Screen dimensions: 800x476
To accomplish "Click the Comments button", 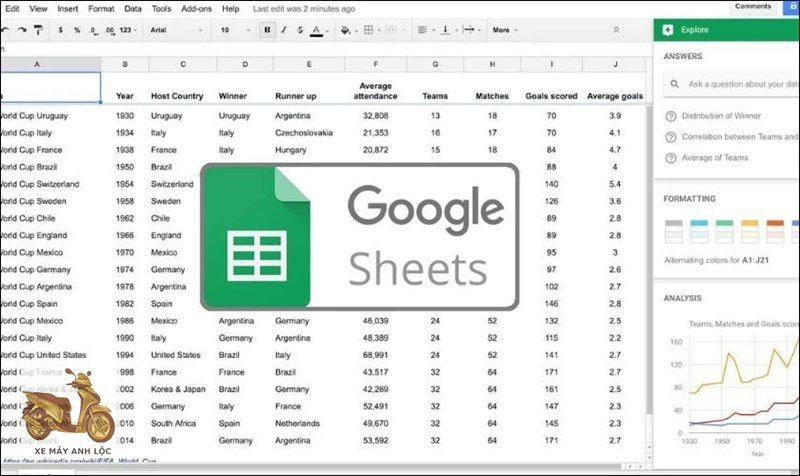I will pyautogui.click(x=753, y=7).
